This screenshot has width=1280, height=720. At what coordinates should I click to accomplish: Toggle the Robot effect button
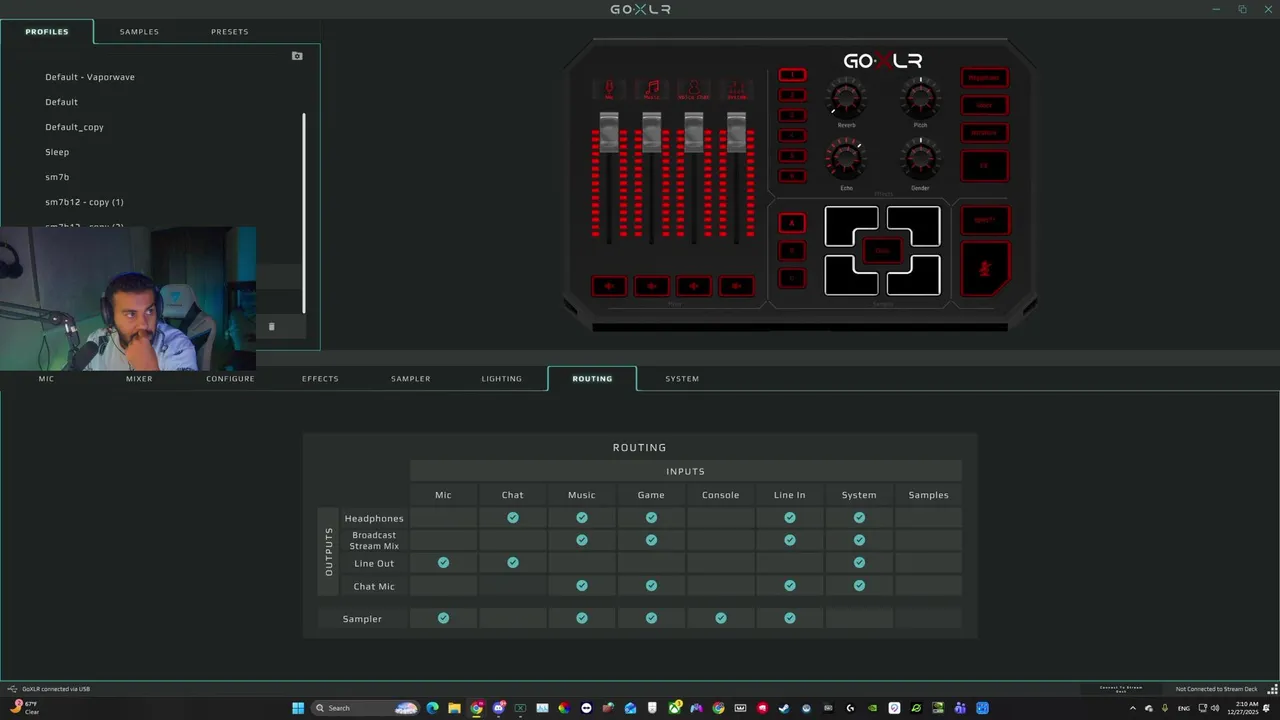point(985,105)
